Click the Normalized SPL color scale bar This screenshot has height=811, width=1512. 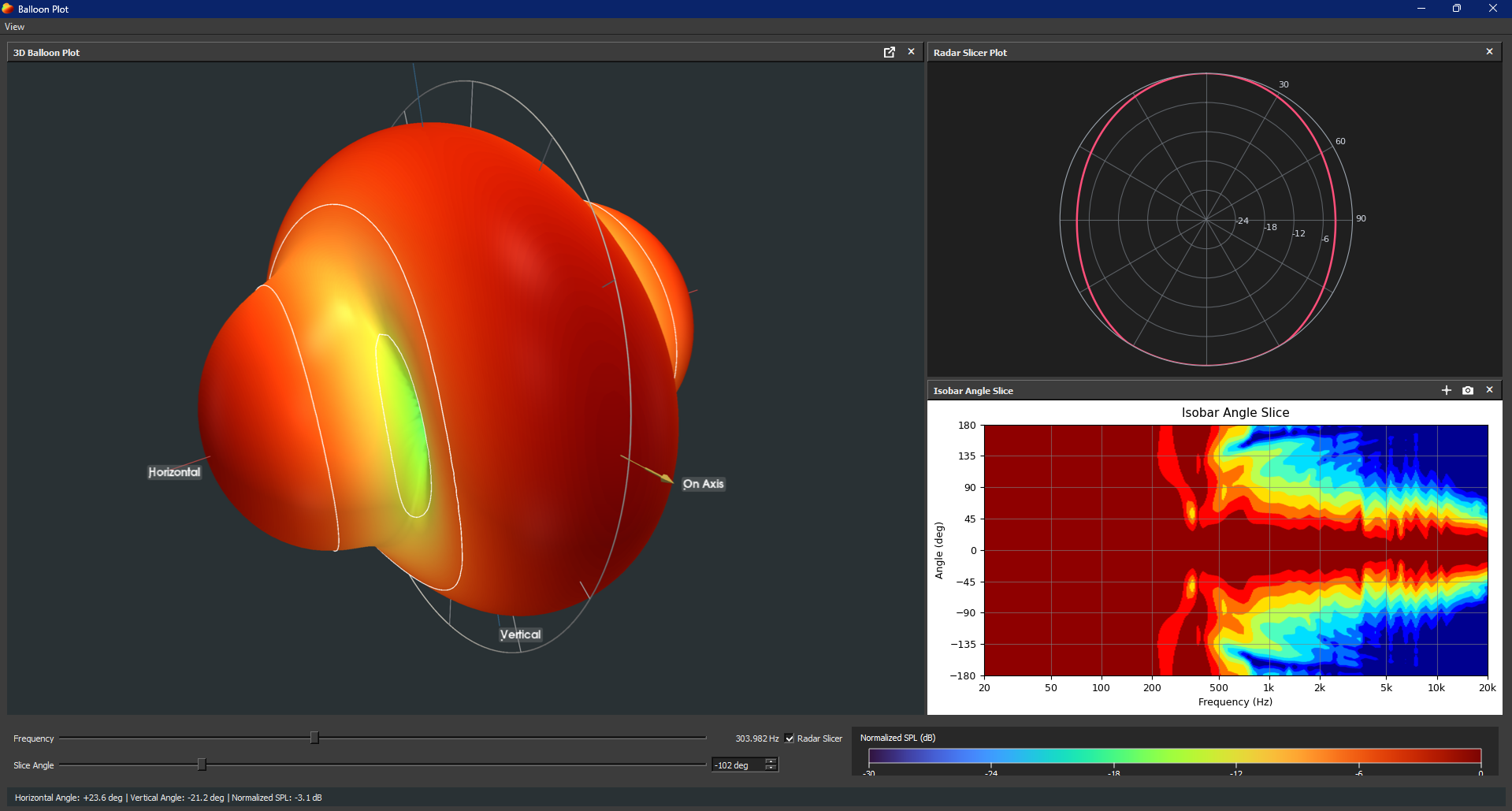coord(1175,756)
